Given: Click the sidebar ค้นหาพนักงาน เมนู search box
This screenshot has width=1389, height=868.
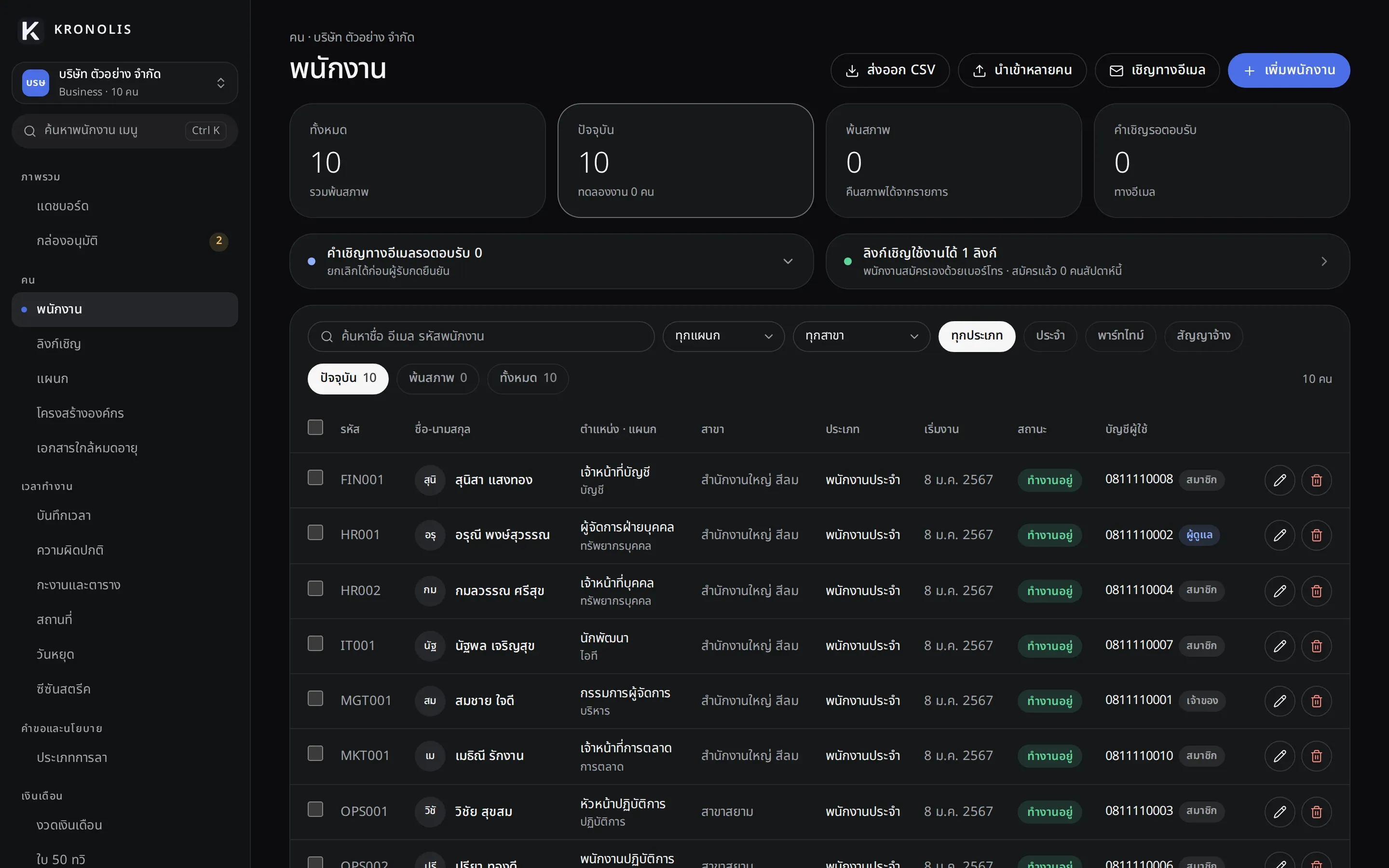Looking at the screenshot, I should click(124, 131).
